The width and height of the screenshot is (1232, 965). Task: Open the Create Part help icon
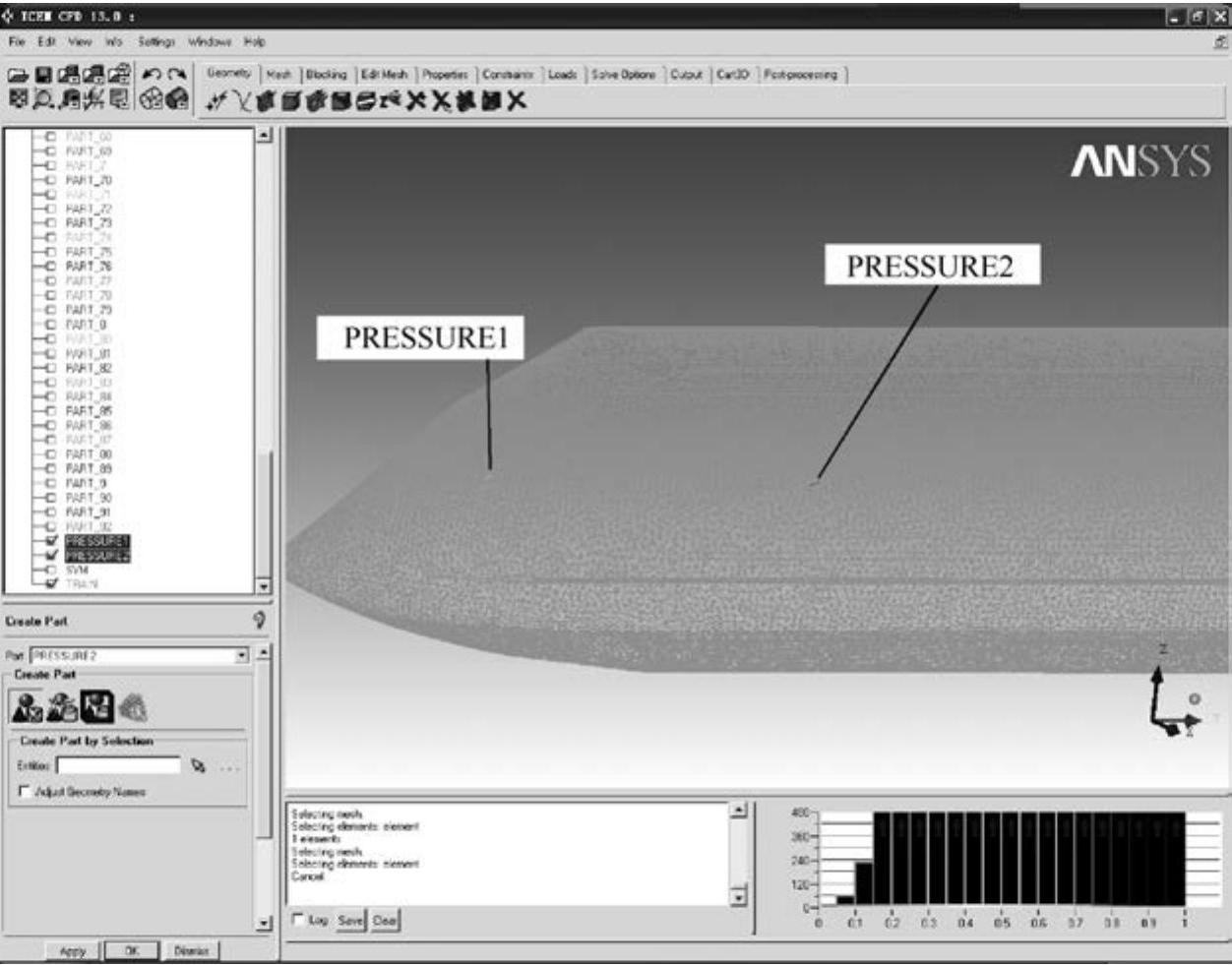click(x=259, y=620)
